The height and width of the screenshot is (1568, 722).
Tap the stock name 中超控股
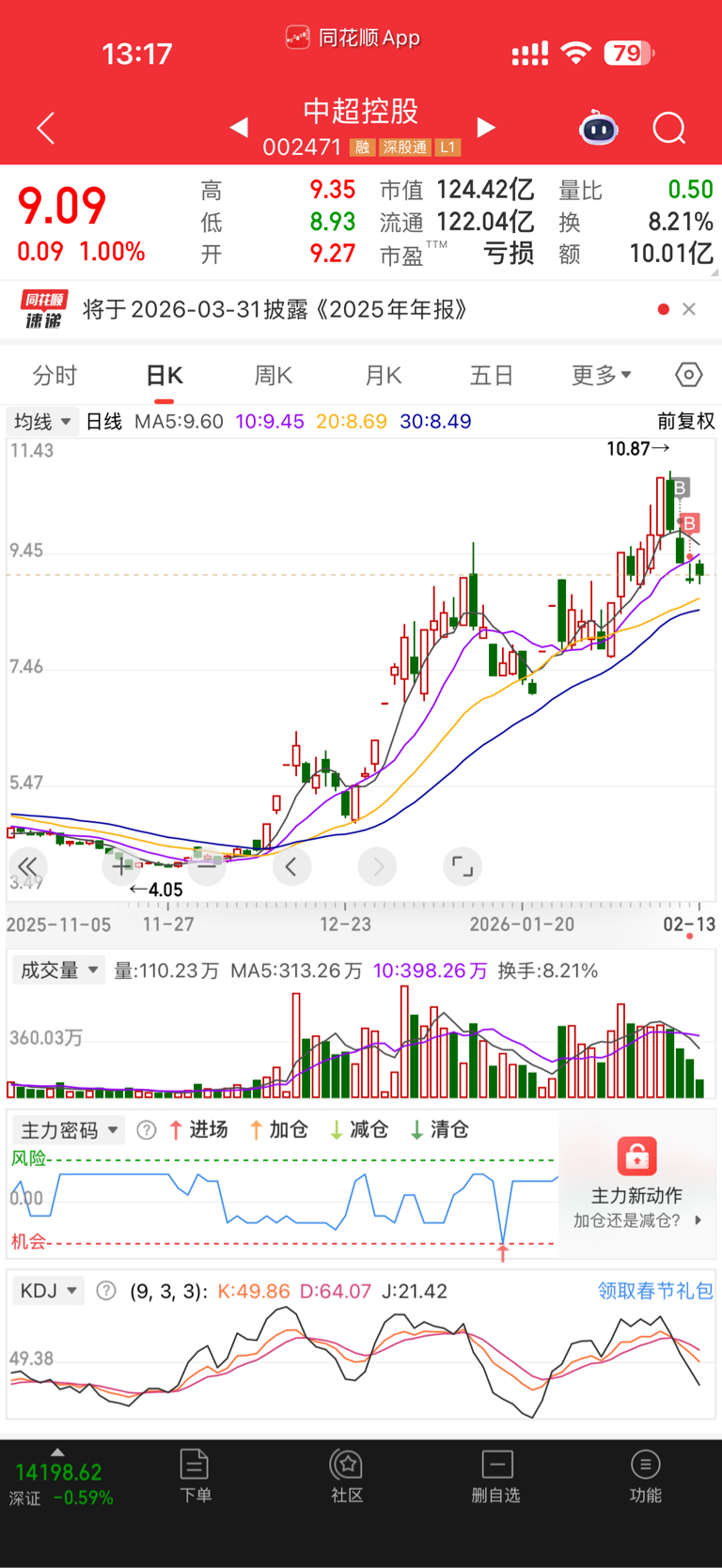pyautogui.click(x=361, y=111)
